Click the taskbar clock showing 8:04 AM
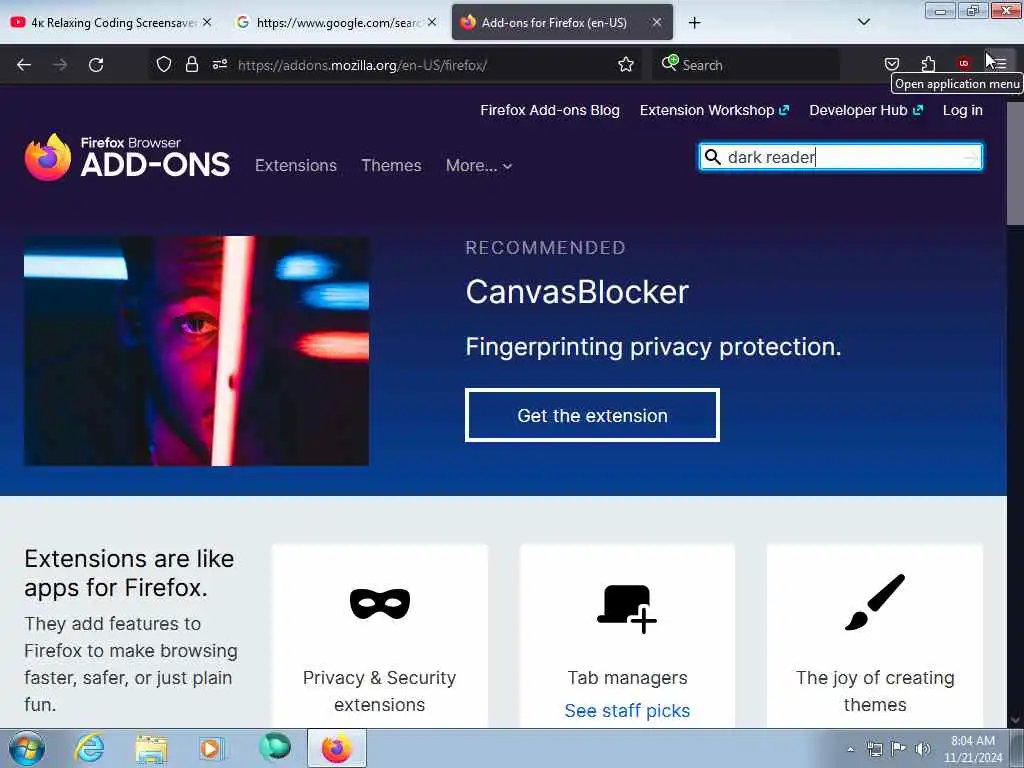 pyautogui.click(x=973, y=749)
